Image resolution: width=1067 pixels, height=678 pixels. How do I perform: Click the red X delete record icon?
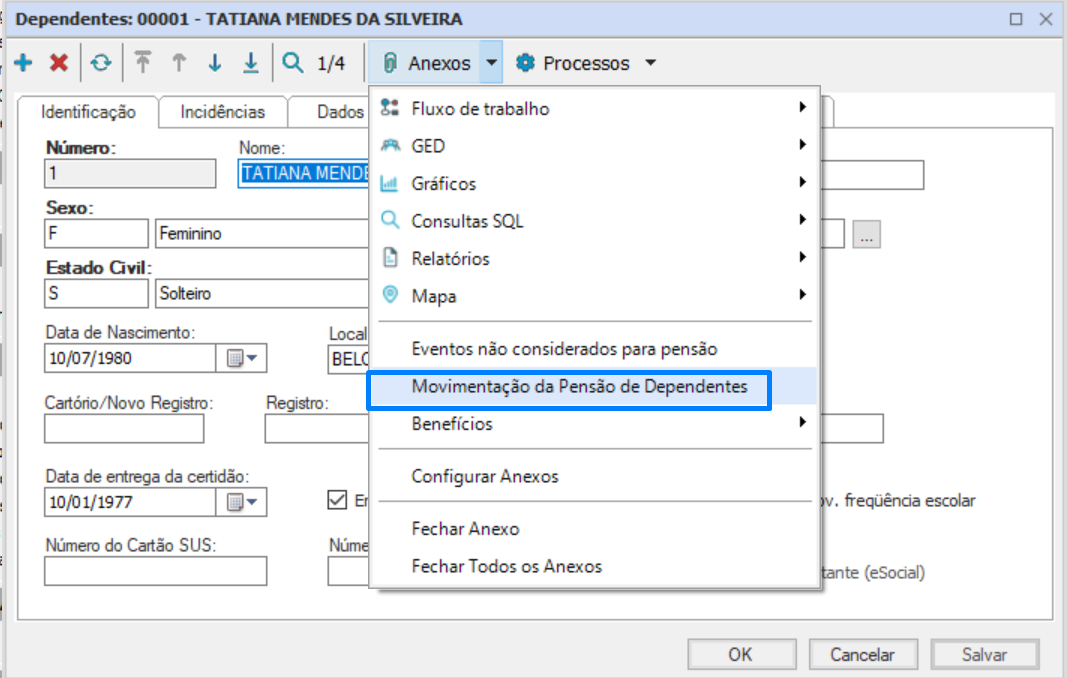click(x=59, y=63)
